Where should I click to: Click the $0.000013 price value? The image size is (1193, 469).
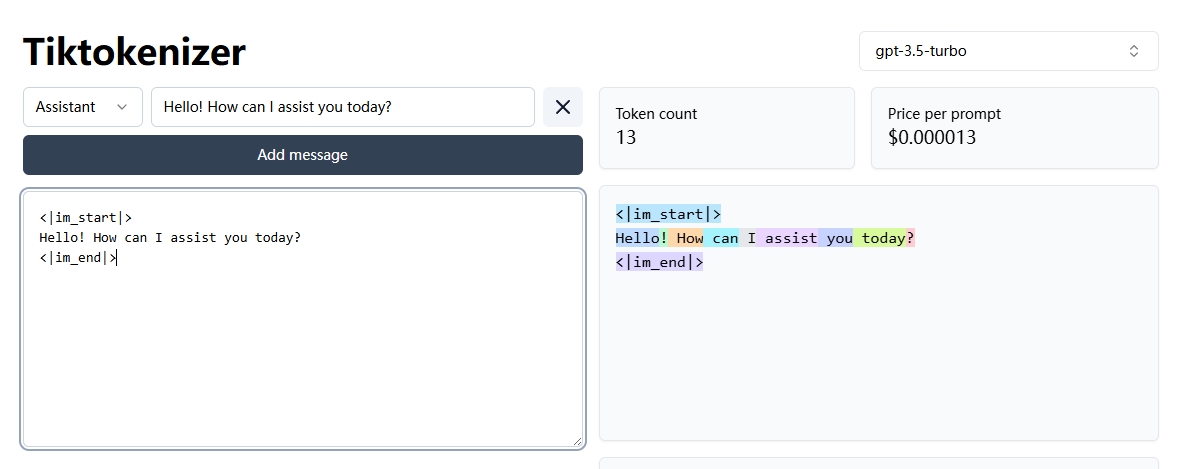click(x=931, y=138)
